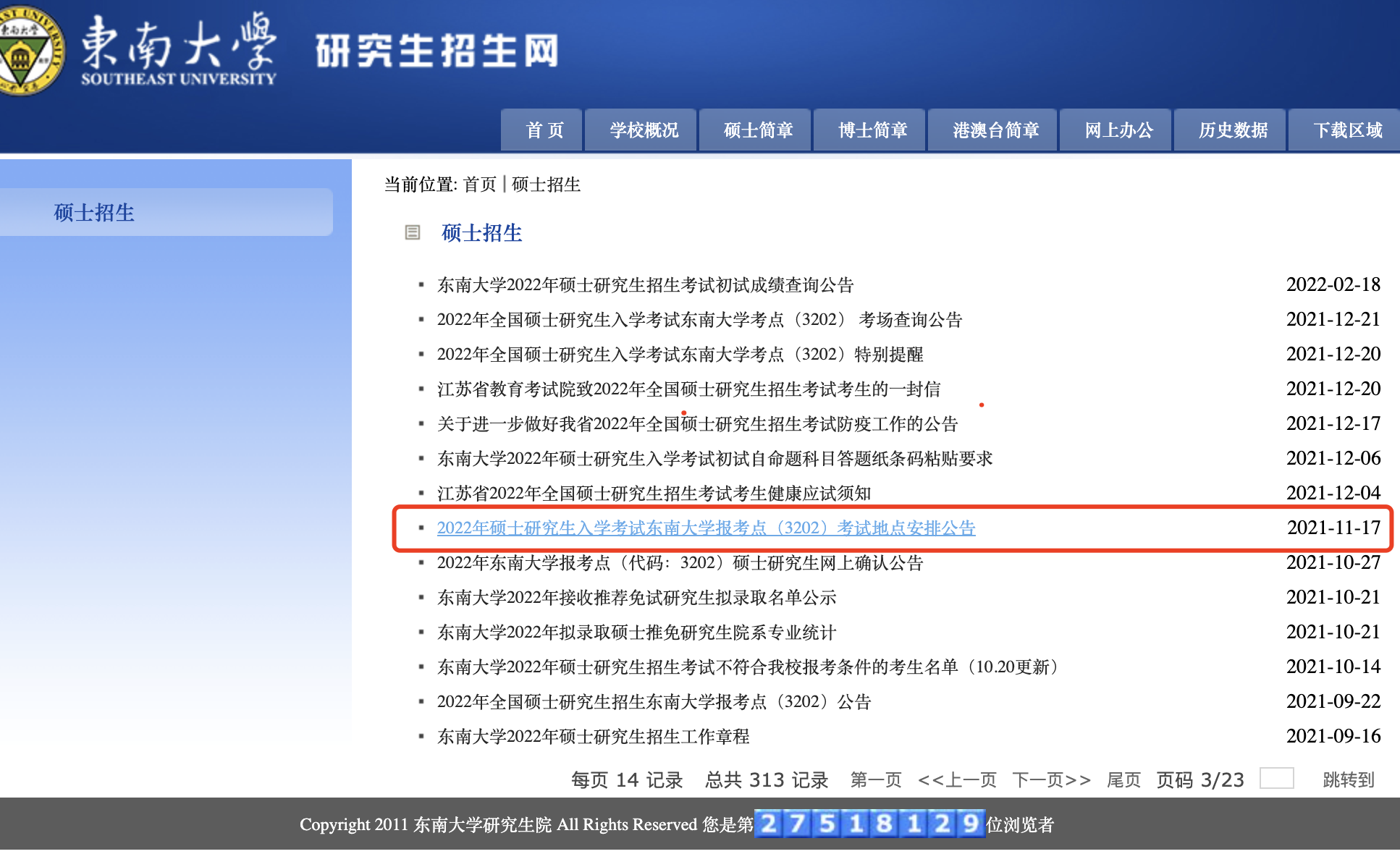
Task: Open the 答题纸条码粘贴要求 article
Action: click(714, 459)
